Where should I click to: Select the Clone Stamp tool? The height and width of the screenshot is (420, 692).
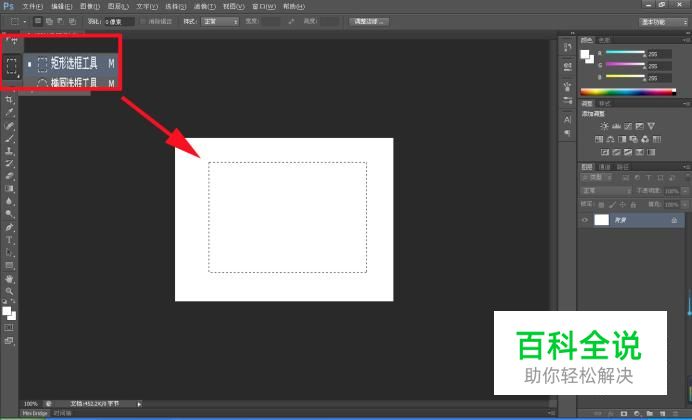[x=9, y=151]
